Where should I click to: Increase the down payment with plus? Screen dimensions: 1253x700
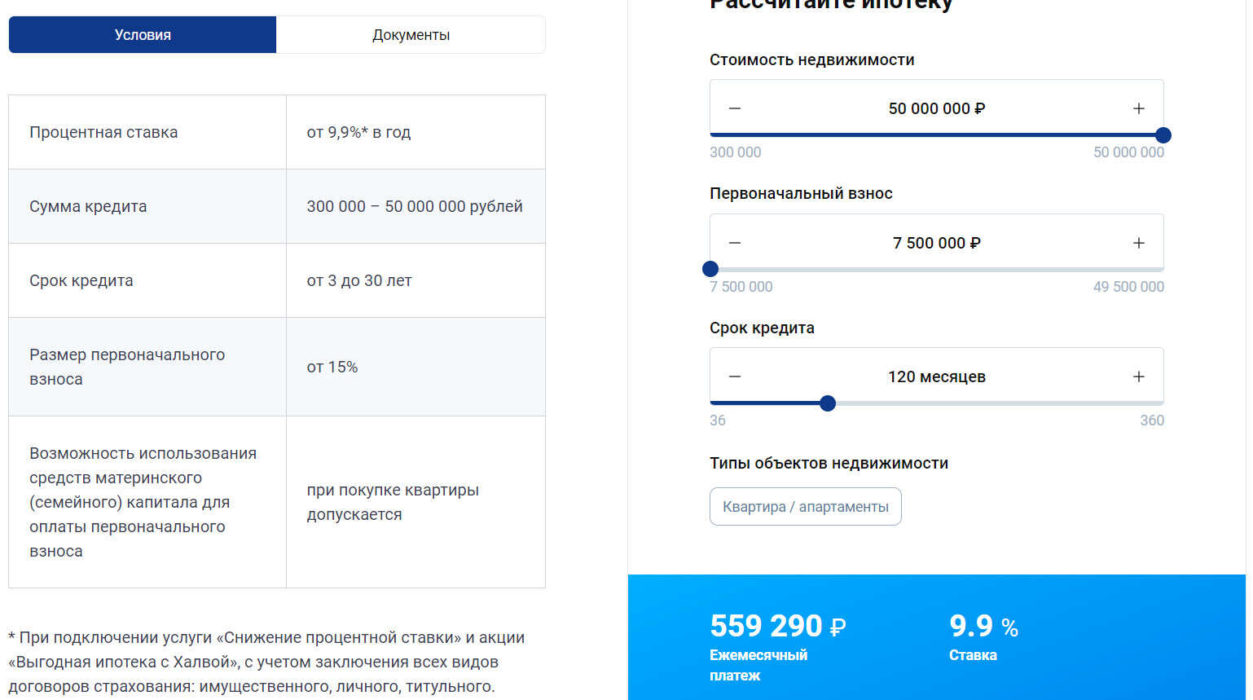click(1138, 242)
